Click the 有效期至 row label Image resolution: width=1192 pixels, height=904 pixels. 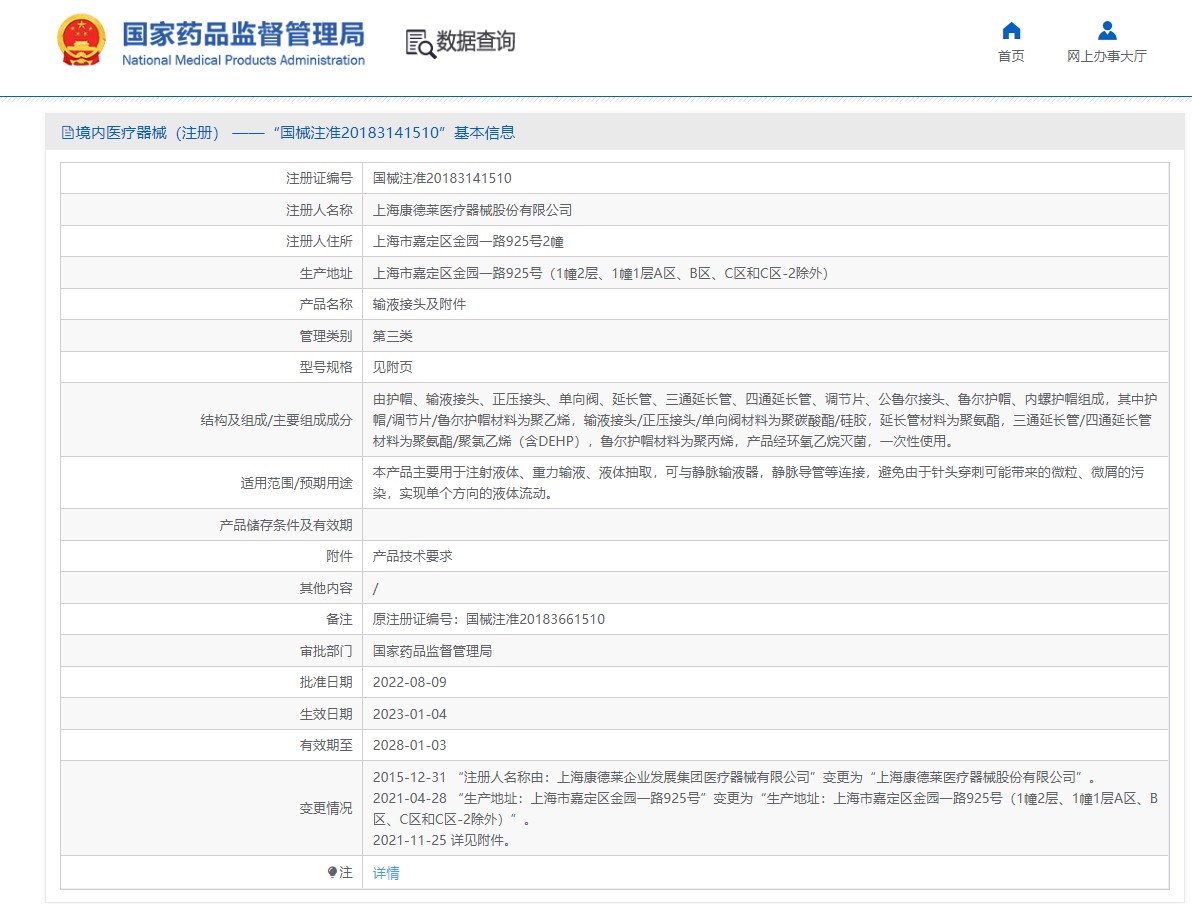326,746
